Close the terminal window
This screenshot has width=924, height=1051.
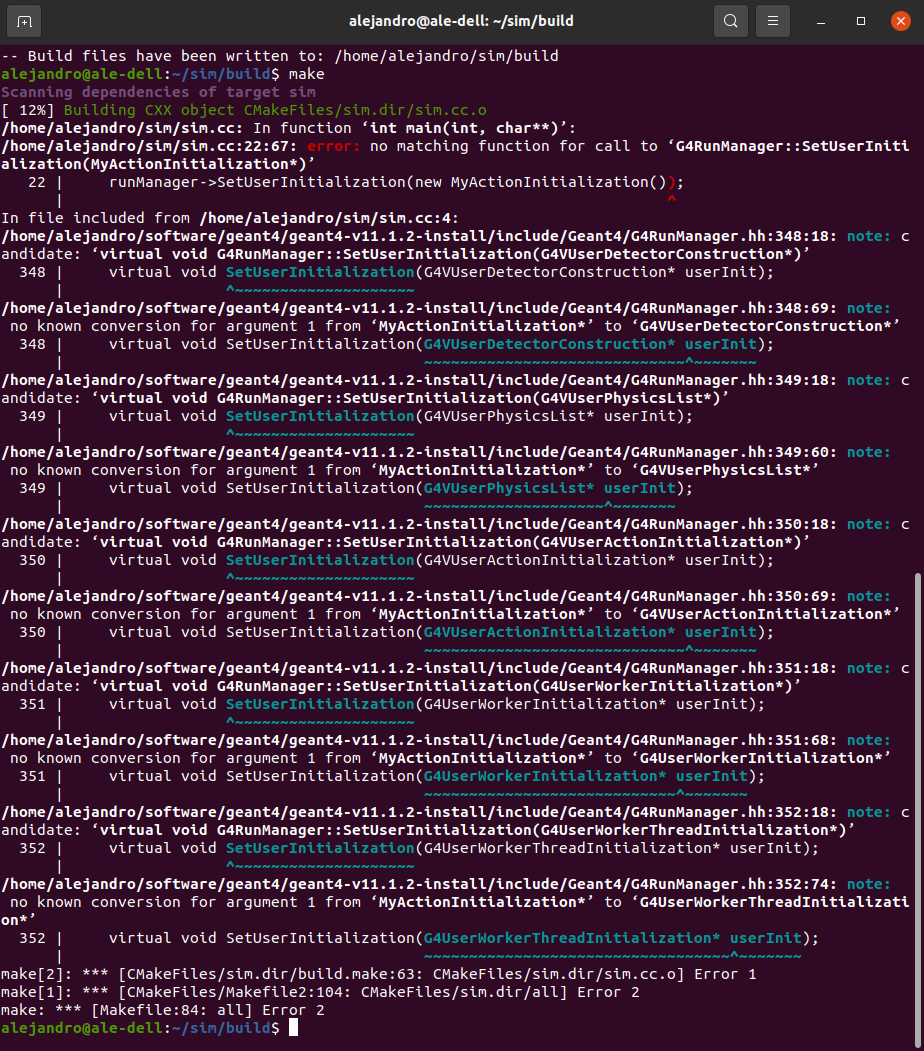tap(901, 21)
